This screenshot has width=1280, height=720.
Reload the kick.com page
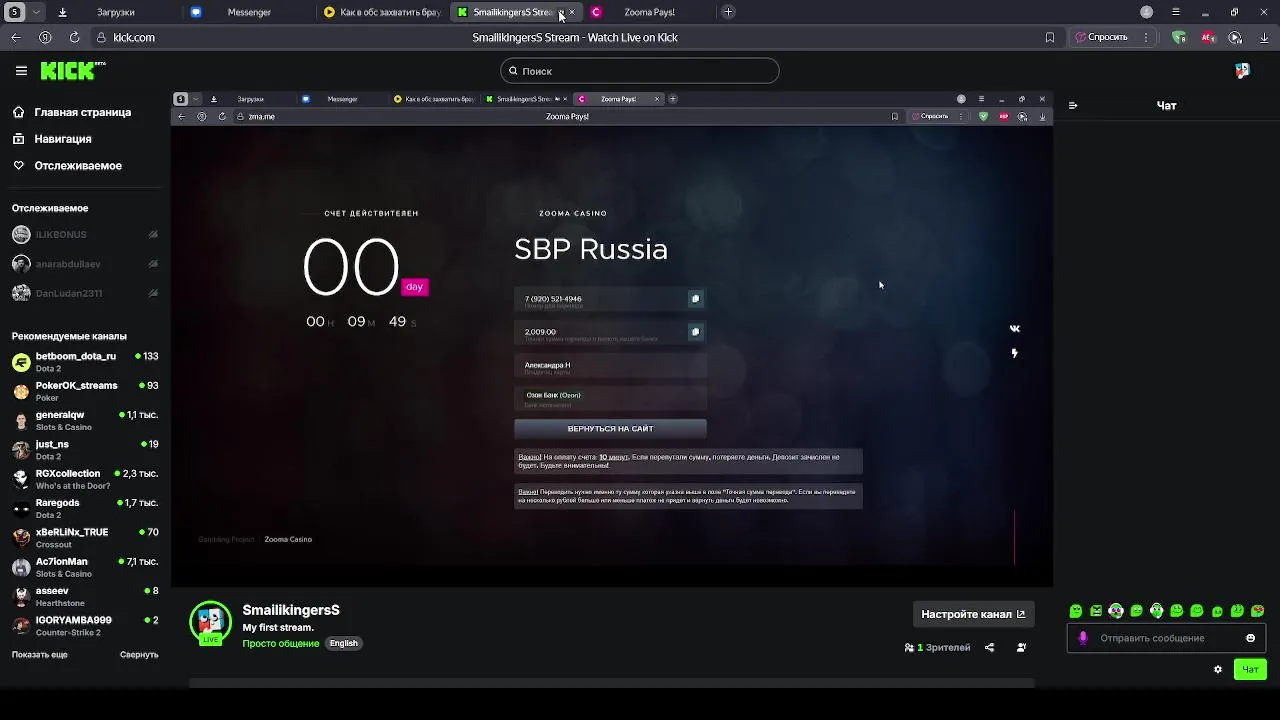tap(74, 37)
